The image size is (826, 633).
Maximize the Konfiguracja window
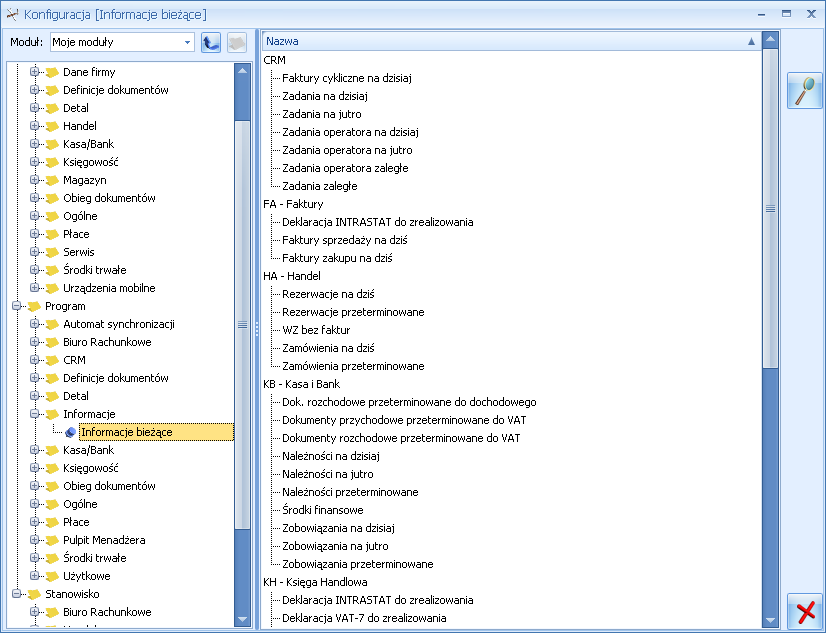pos(786,14)
